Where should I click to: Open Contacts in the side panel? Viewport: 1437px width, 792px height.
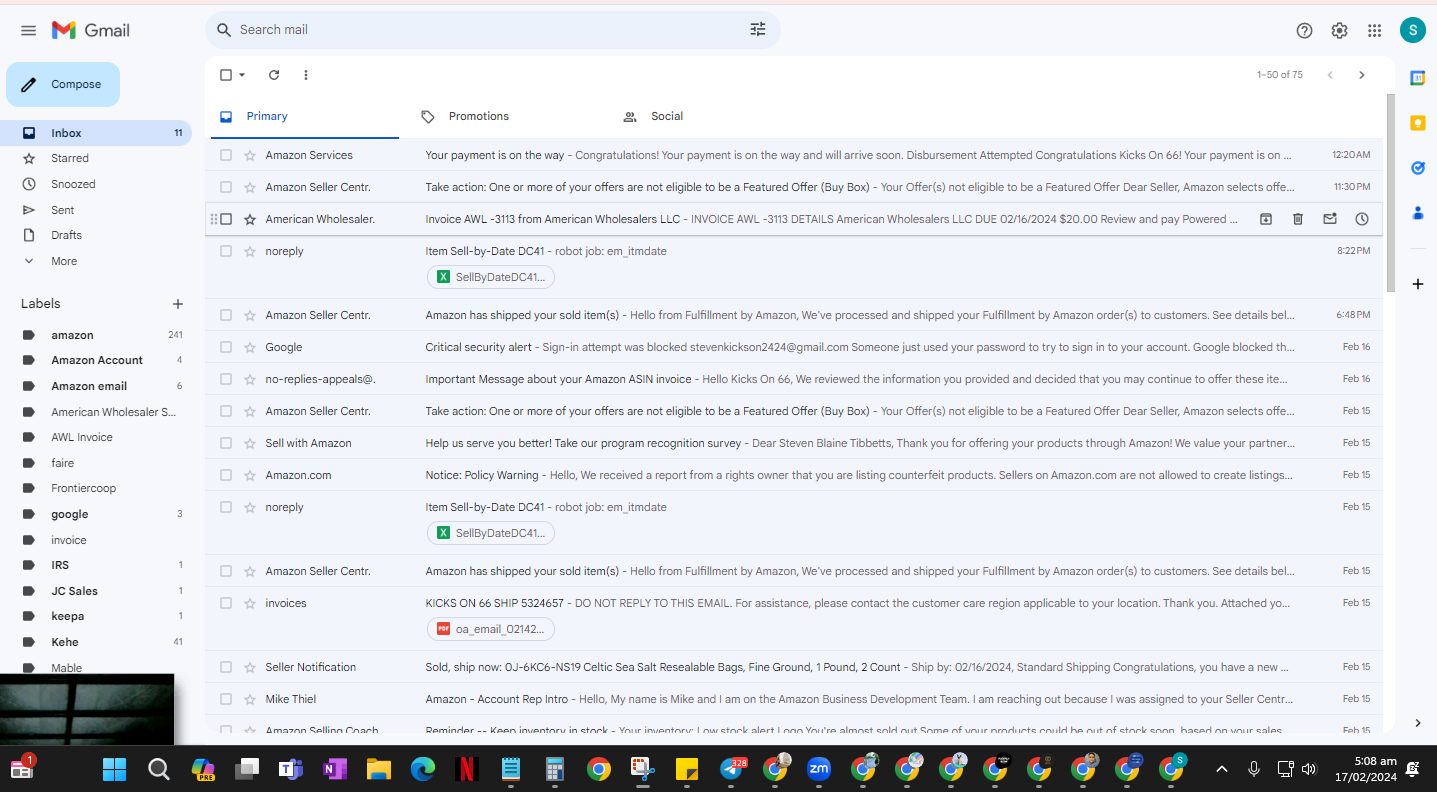click(1417, 213)
